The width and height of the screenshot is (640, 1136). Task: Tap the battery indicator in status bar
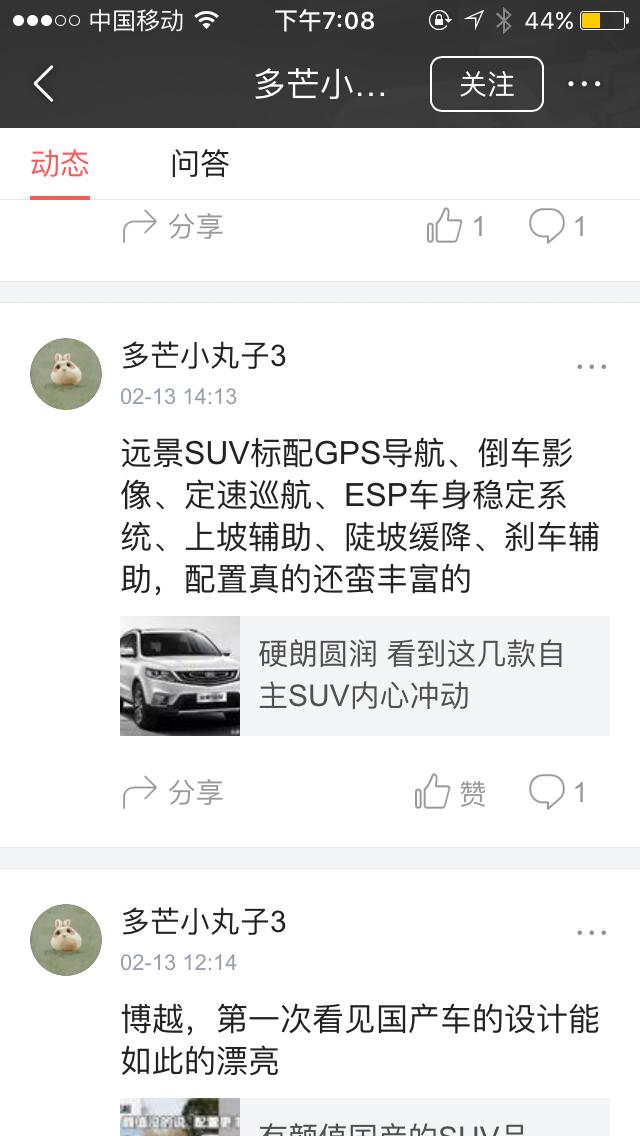click(x=604, y=20)
